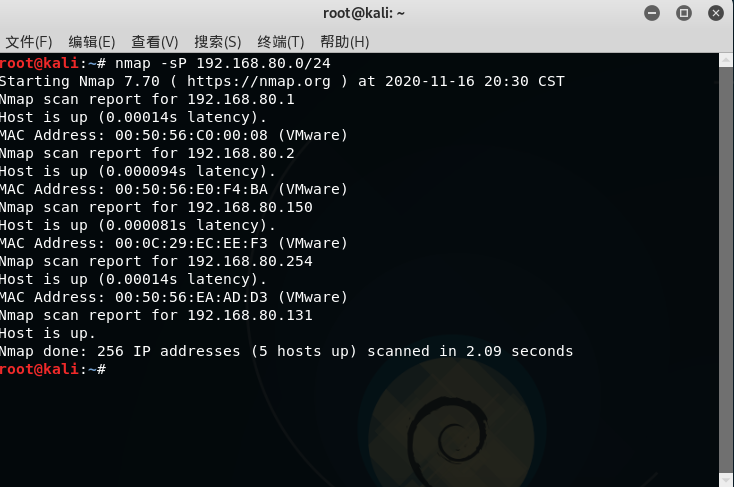
Task: Click the bottom root@kali prompt line
Action: [x=53, y=369]
